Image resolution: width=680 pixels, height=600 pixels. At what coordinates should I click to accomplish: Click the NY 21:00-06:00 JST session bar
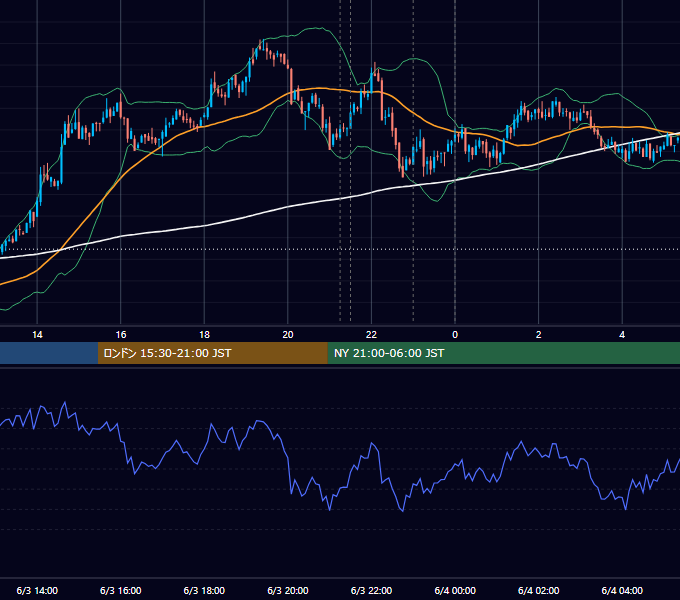(x=503, y=353)
